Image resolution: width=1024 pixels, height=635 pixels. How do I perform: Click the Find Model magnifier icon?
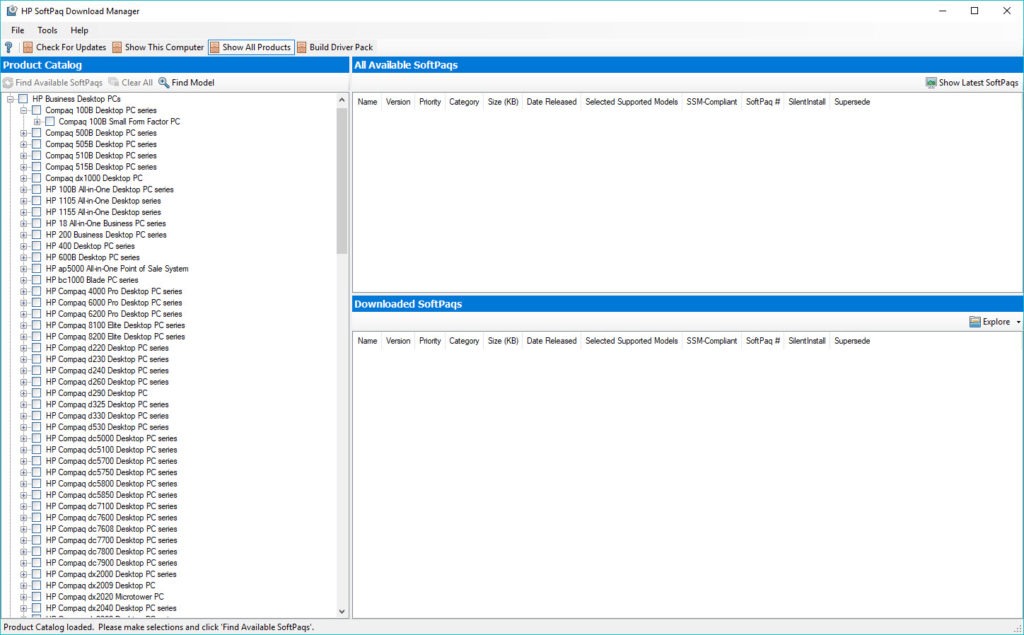pos(164,82)
